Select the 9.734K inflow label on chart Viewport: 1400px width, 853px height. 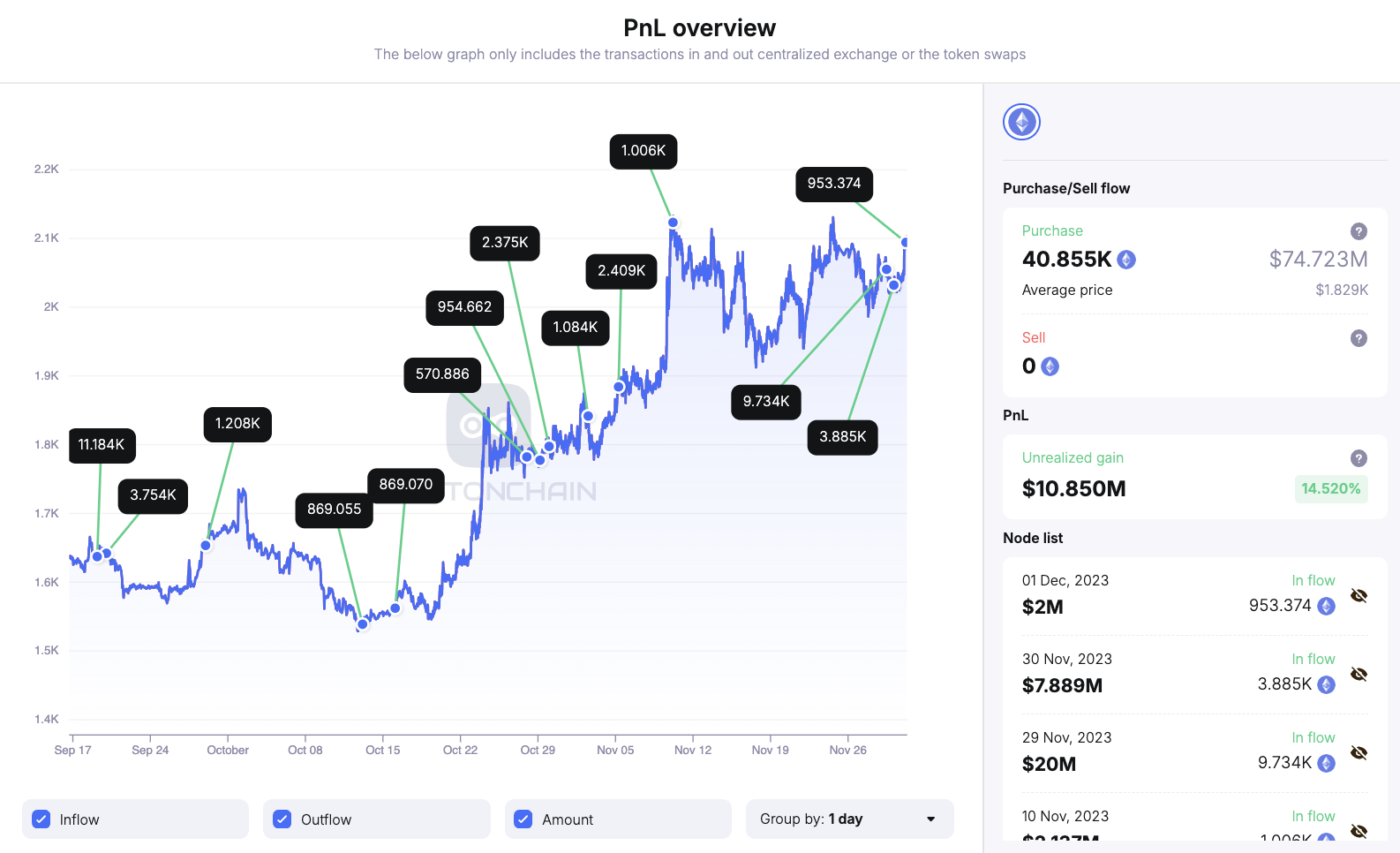pos(765,402)
